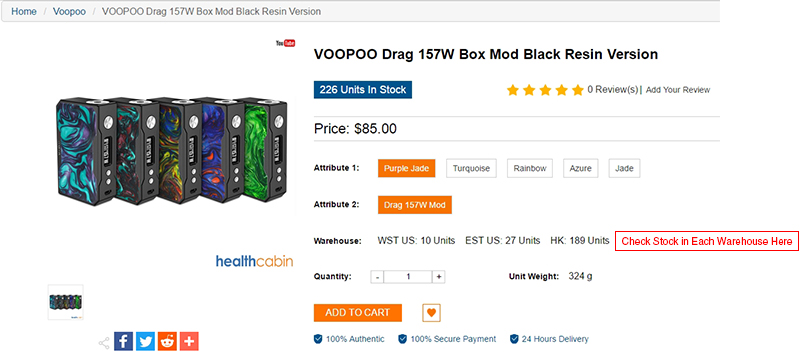Check Stock in Each Warehouse Here
The width and height of the screenshot is (800, 364).
[707, 241]
